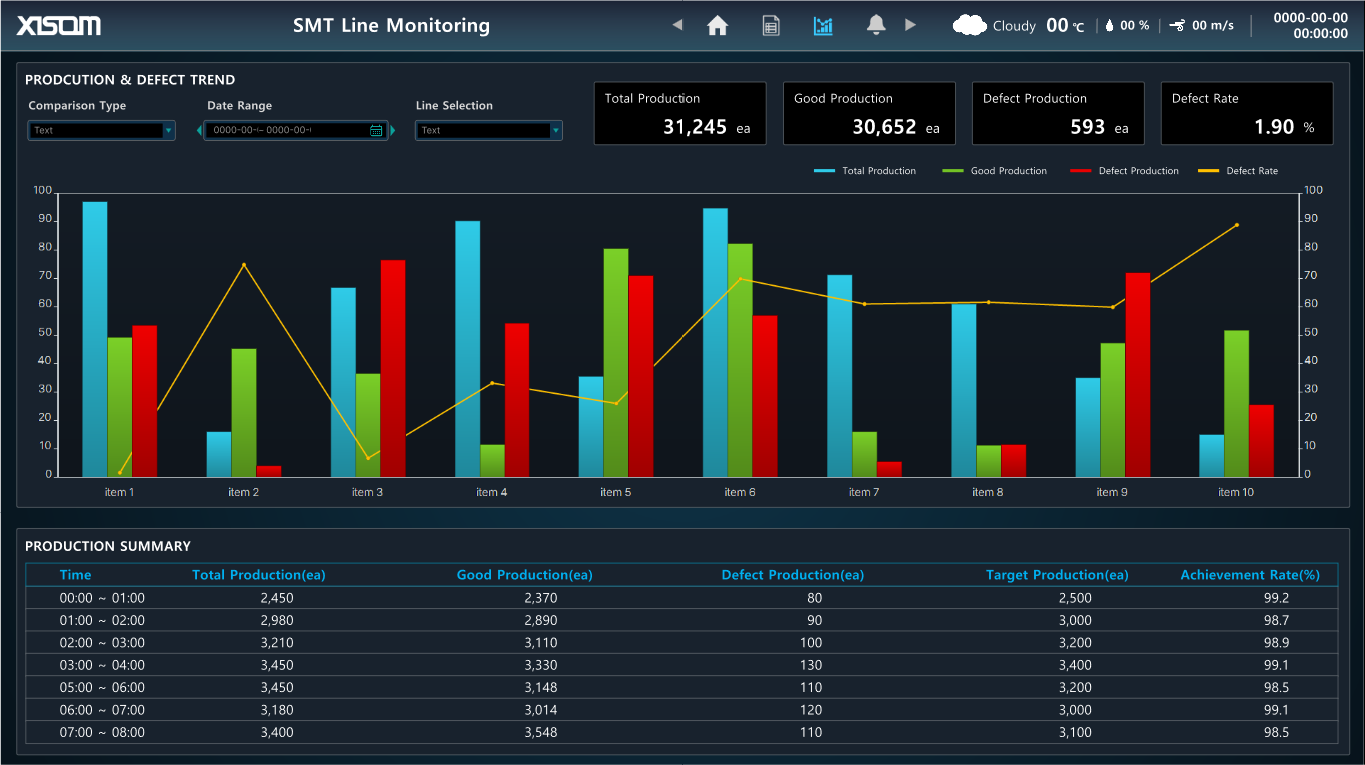The image size is (1365, 765).
Task: Click the Good Production(ea) column header
Action: (x=525, y=575)
